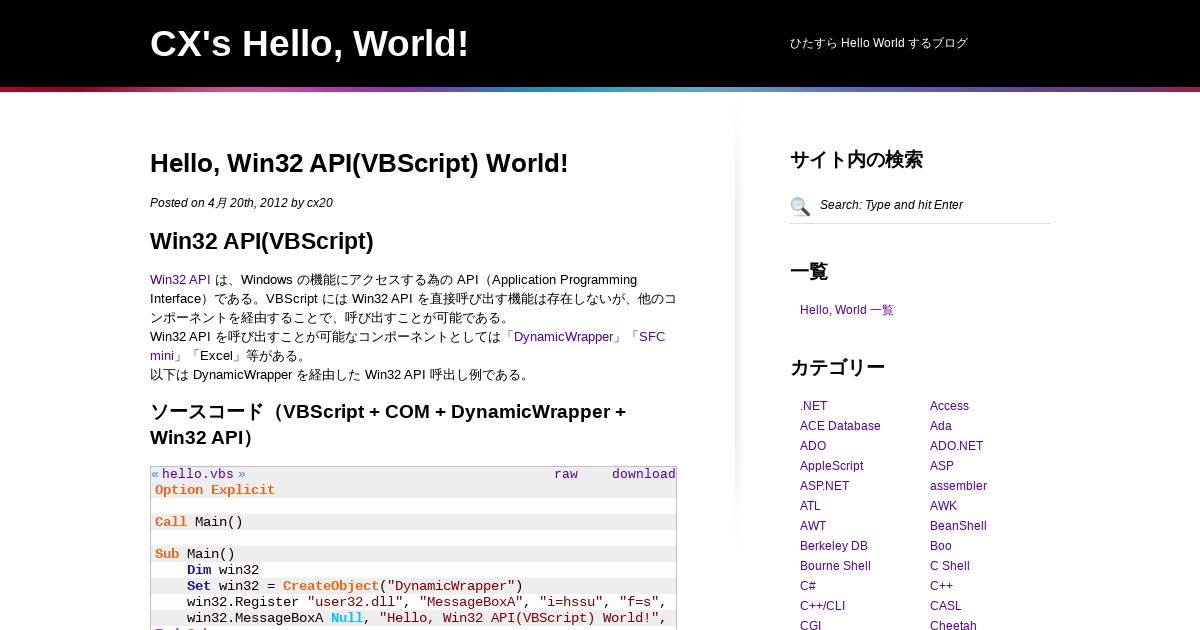Select the C++ category
The width and height of the screenshot is (1200, 630).
pyautogui.click(x=941, y=586)
